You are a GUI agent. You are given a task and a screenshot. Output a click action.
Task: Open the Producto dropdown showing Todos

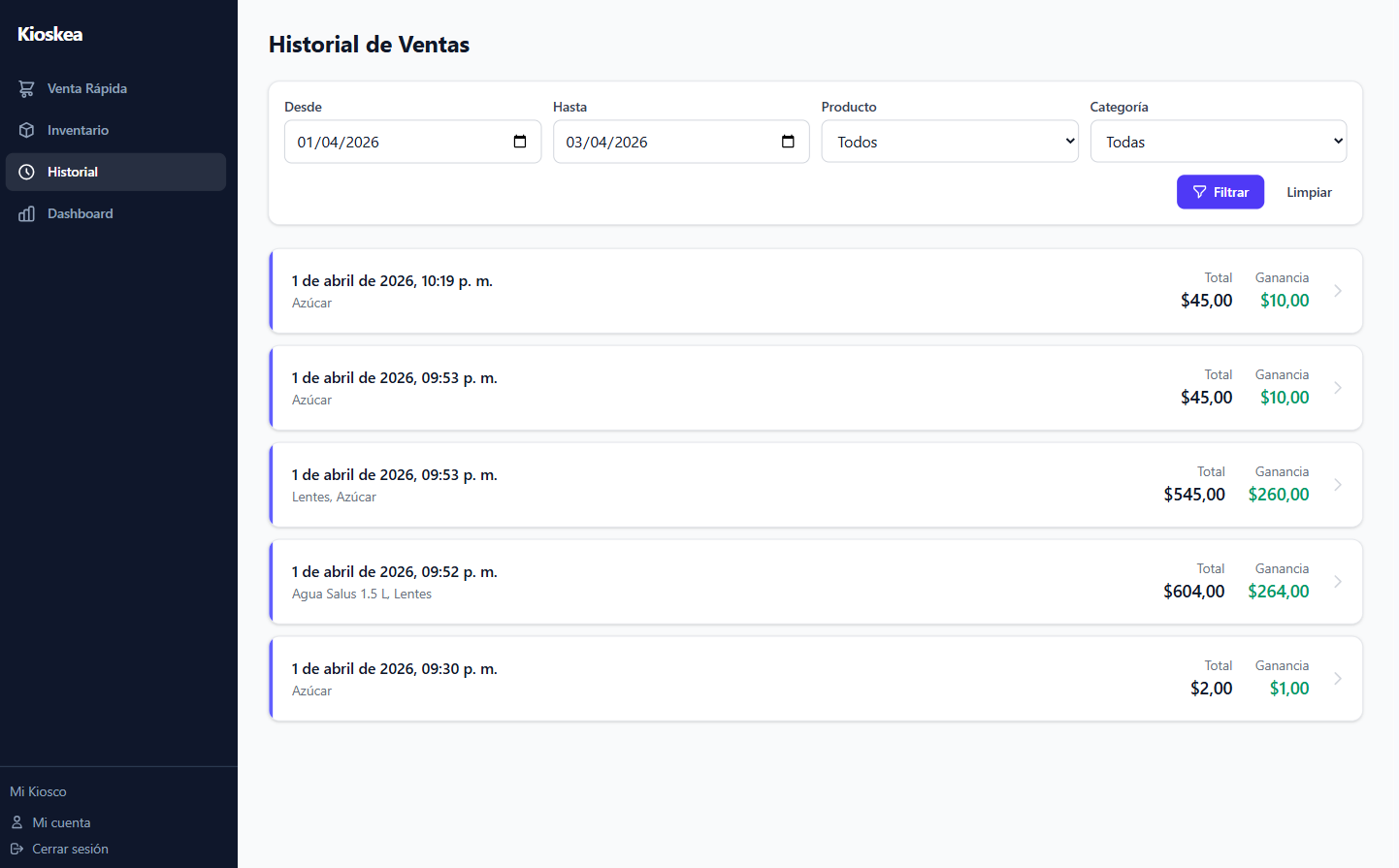(949, 141)
